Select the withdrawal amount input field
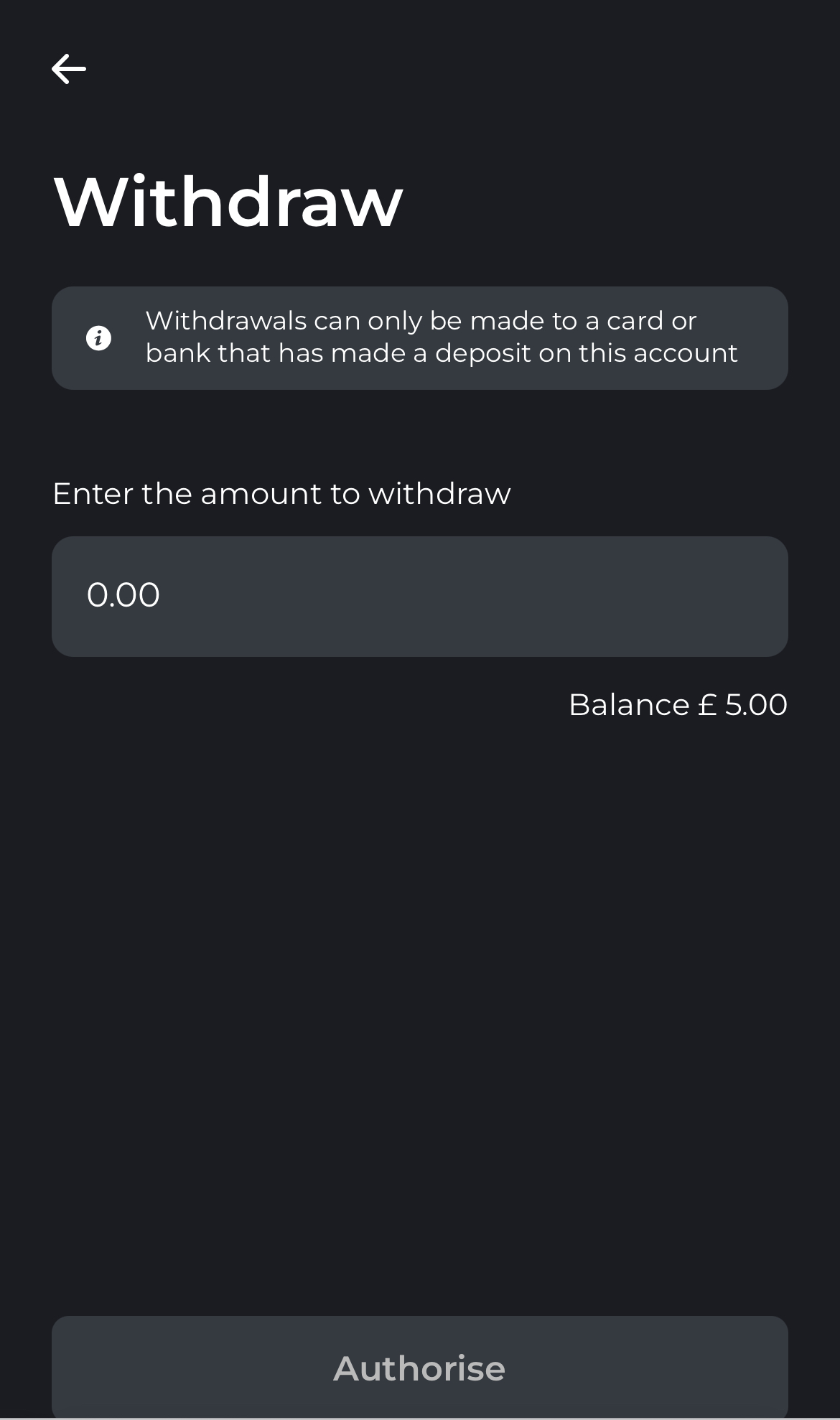The height and width of the screenshot is (1420, 840). tap(419, 595)
